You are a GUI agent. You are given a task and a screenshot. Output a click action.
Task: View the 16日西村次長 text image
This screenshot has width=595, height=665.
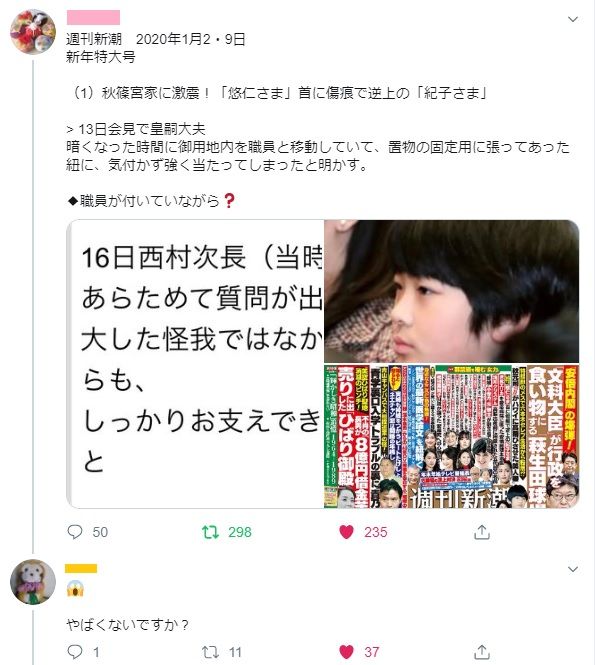196,363
